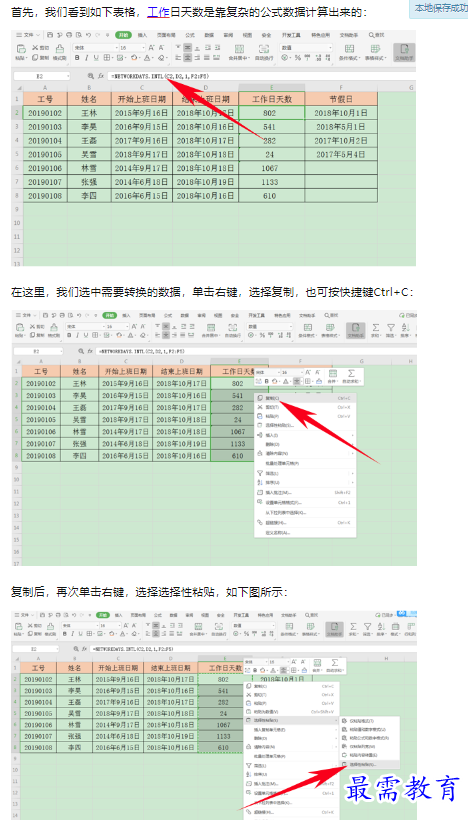Viewport: 468px width, 820px height.
Task: Open the E2 name box dropdown in first image
Action: [x=66, y=76]
